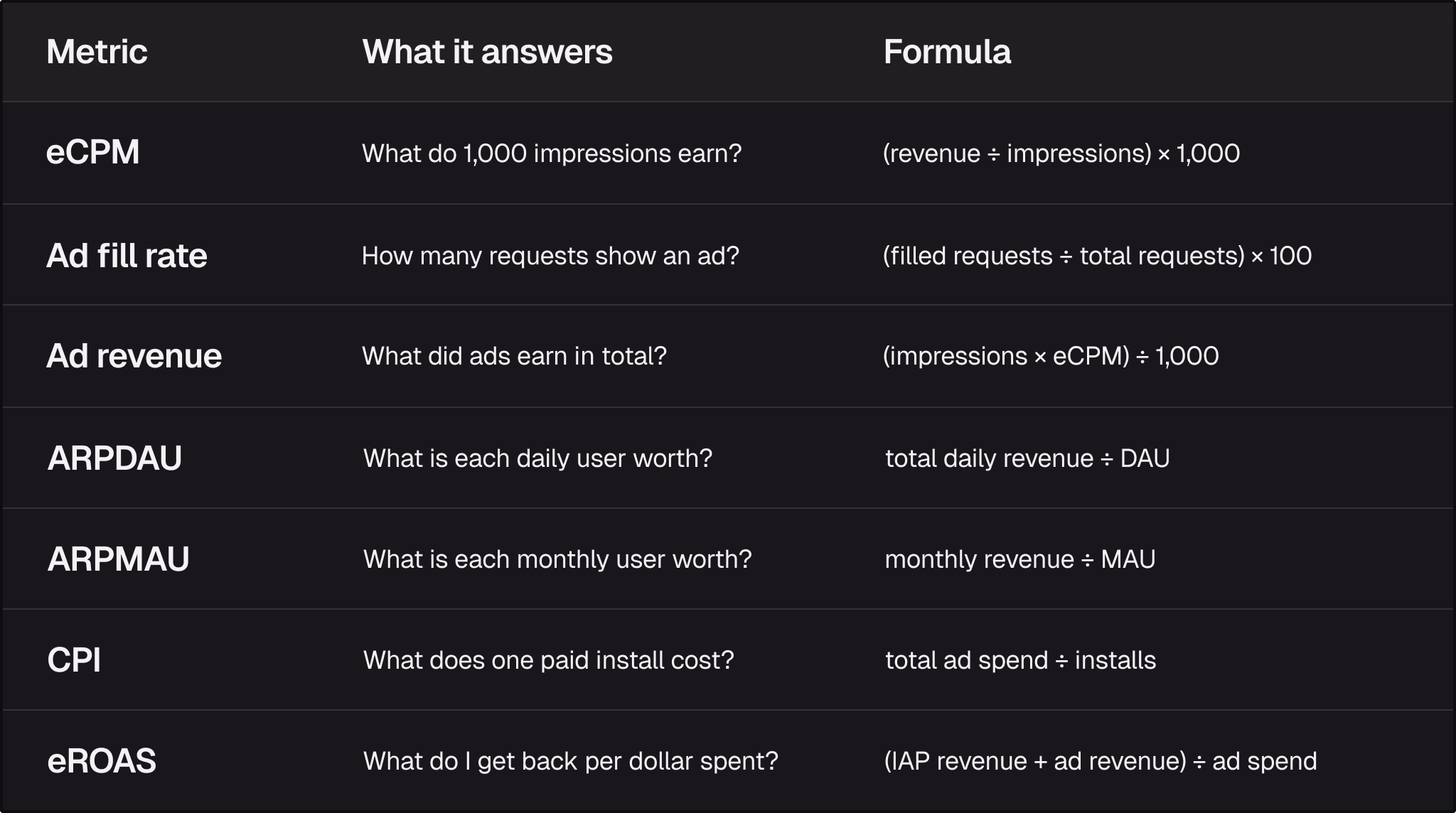This screenshot has height=813, width=1456.
Task: Select formula 'total daily revenue ÷ DAU'
Action: point(1027,458)
